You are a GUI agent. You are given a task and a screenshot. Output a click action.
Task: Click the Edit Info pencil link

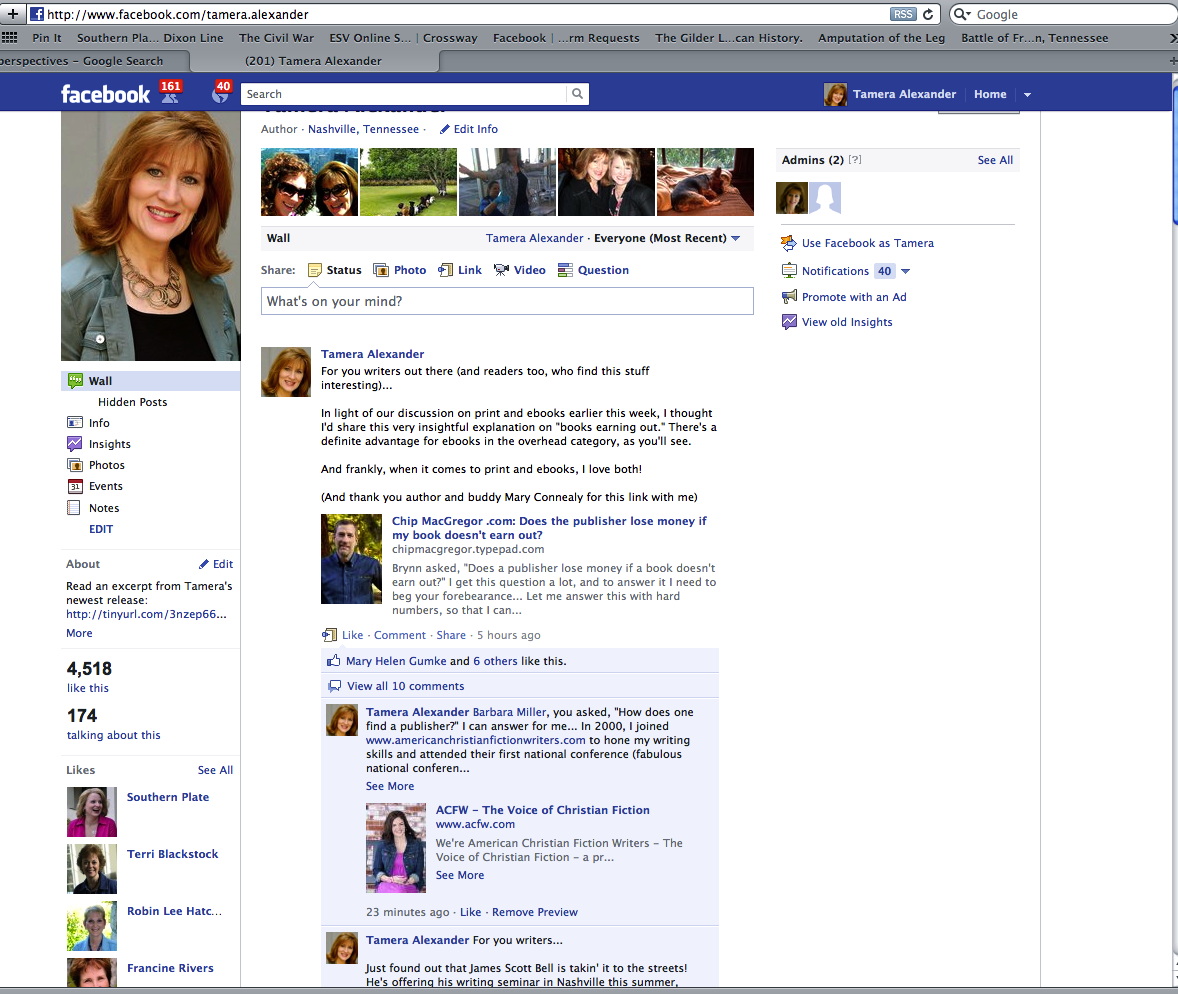pos(469,129)
